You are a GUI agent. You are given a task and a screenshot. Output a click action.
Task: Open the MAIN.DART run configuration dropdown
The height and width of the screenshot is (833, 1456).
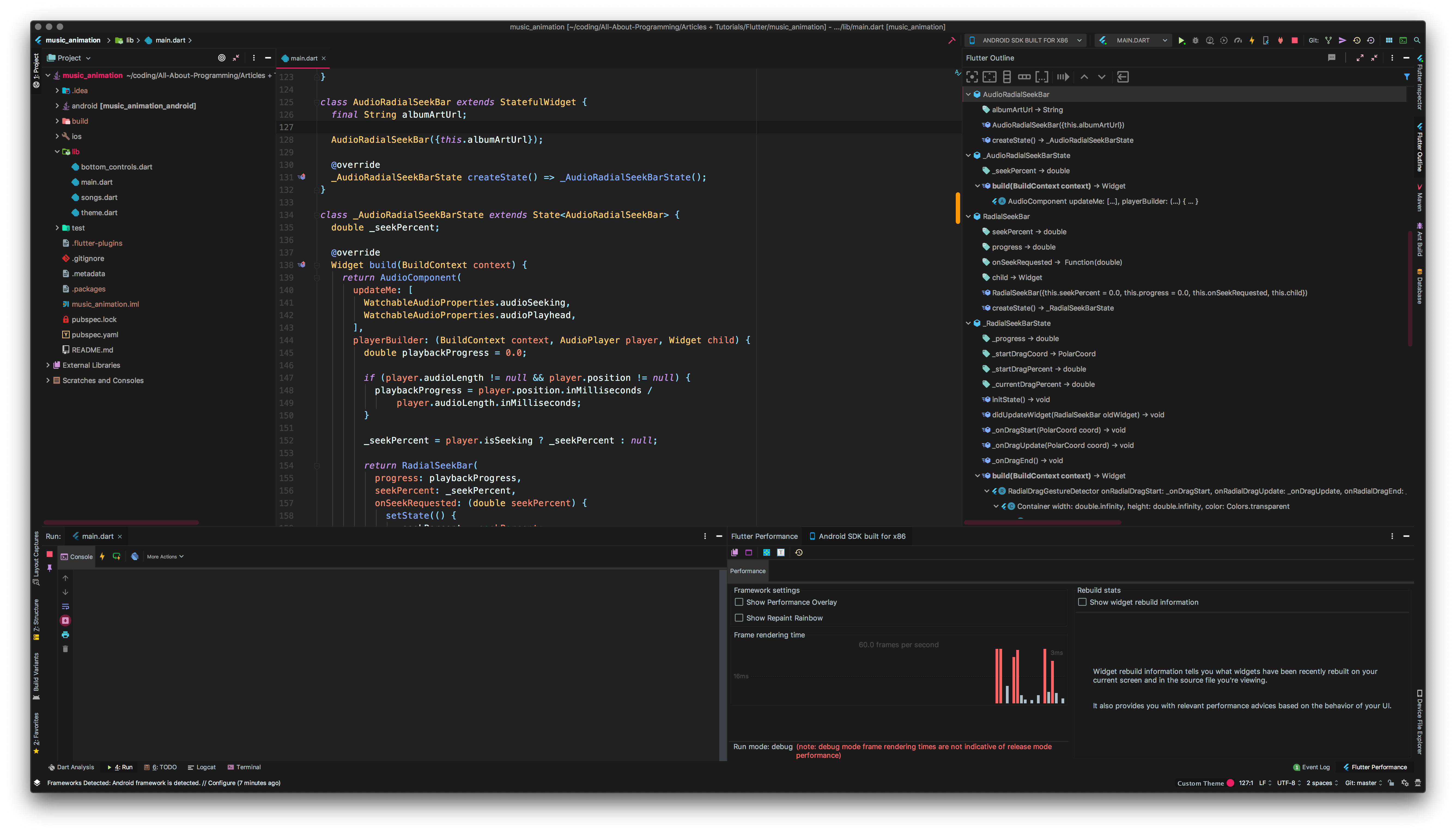(x=1134, y=41)
